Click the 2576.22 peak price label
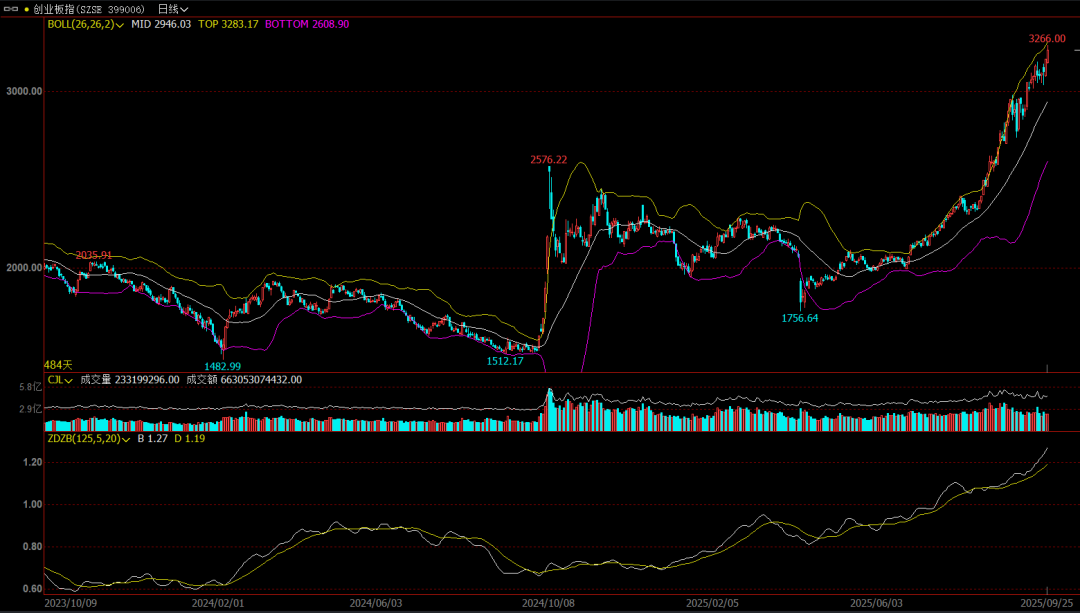 click(548, 159)
